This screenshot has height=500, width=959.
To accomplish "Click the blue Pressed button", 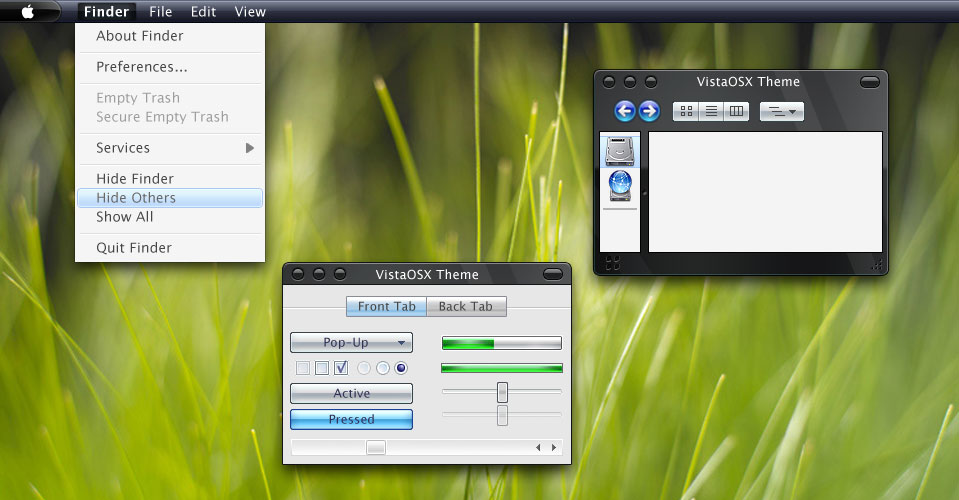I will click(351, 419).
